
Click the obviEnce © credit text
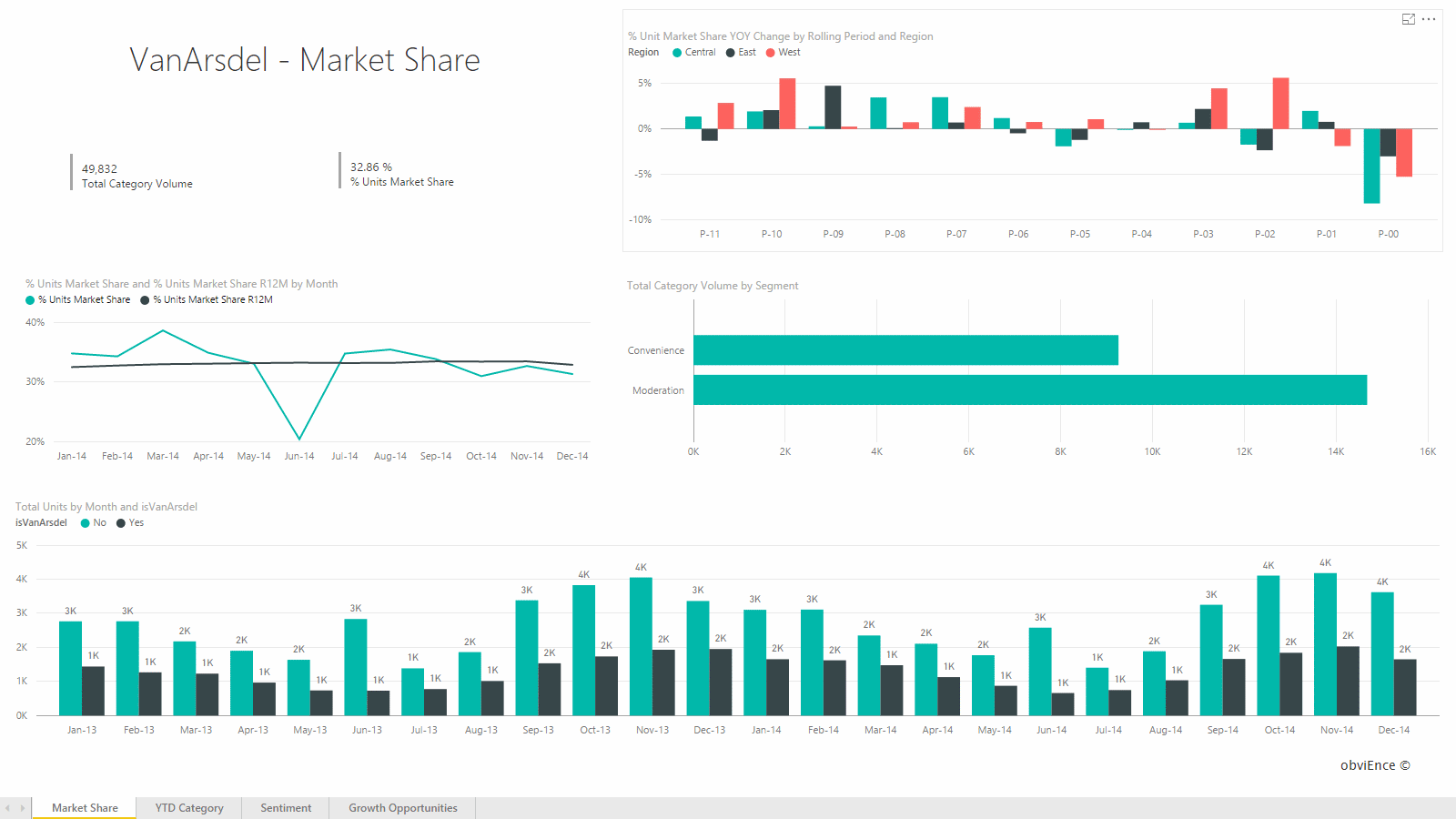click(1375, 765)
